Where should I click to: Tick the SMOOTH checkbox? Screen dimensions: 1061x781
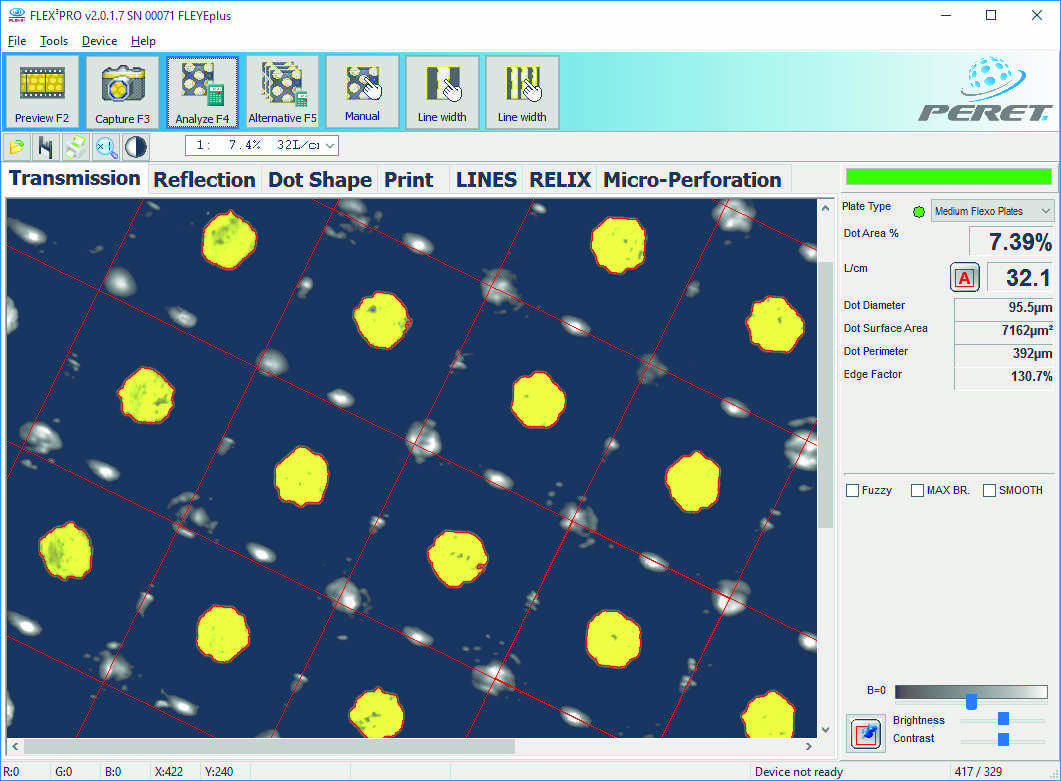(x=990, y=490)
